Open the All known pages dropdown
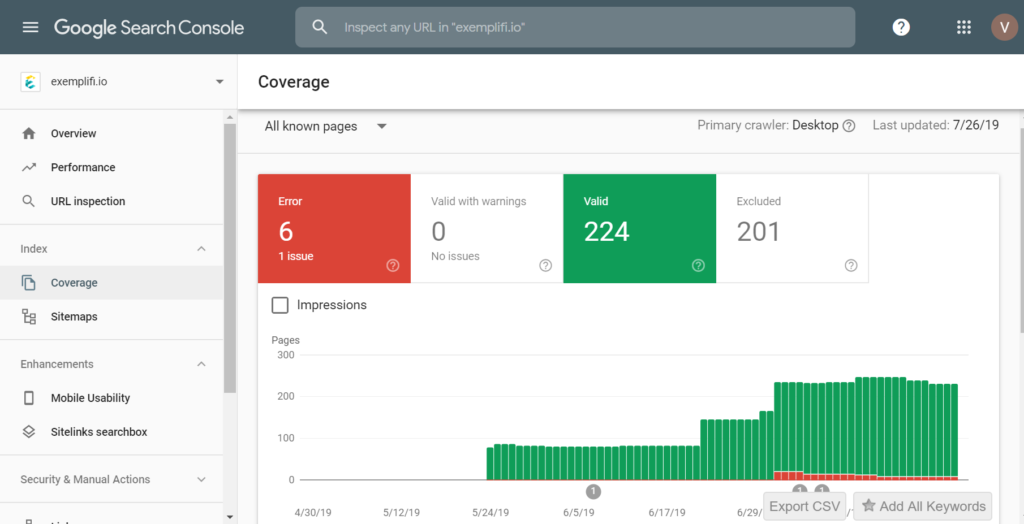 [x=325, y=126]
